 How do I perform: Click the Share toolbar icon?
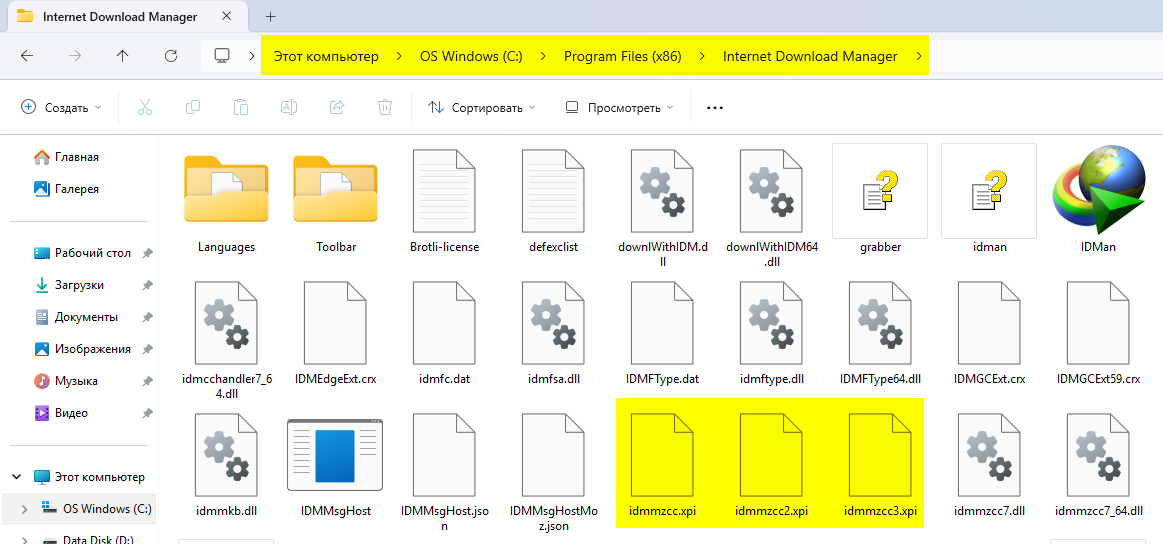[x=337, y=107]
